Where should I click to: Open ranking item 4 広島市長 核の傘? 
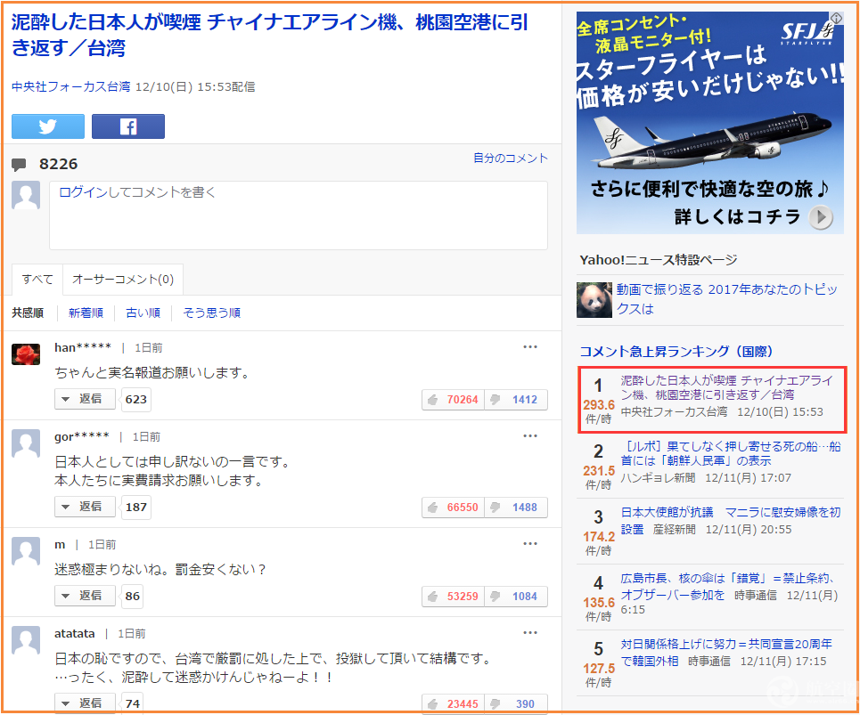728,586
